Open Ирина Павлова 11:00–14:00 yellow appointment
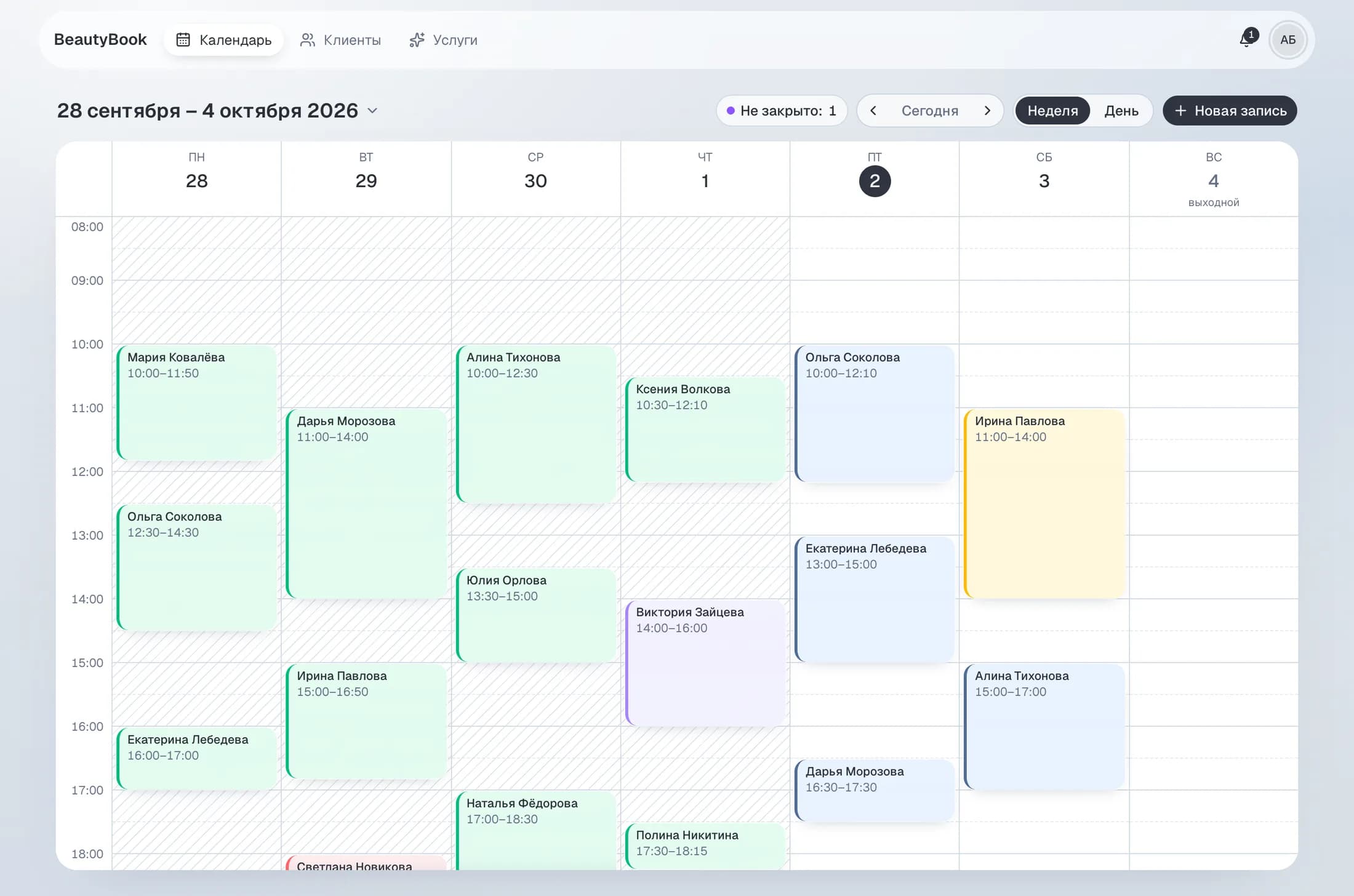Screen dimensions: 1354x896 point(1044,503)
